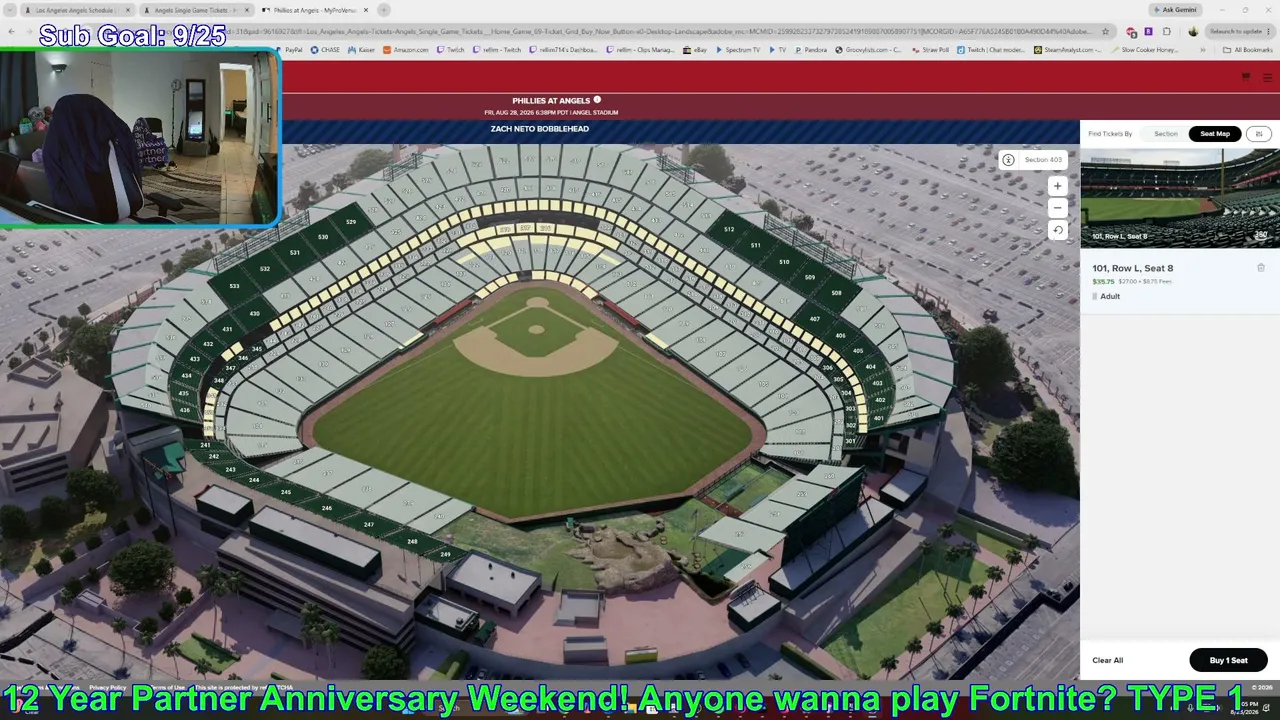Open the browser extensions puzzle icon
Viewport: 1280px width, 720px height.
click(x=1167, y=32)
